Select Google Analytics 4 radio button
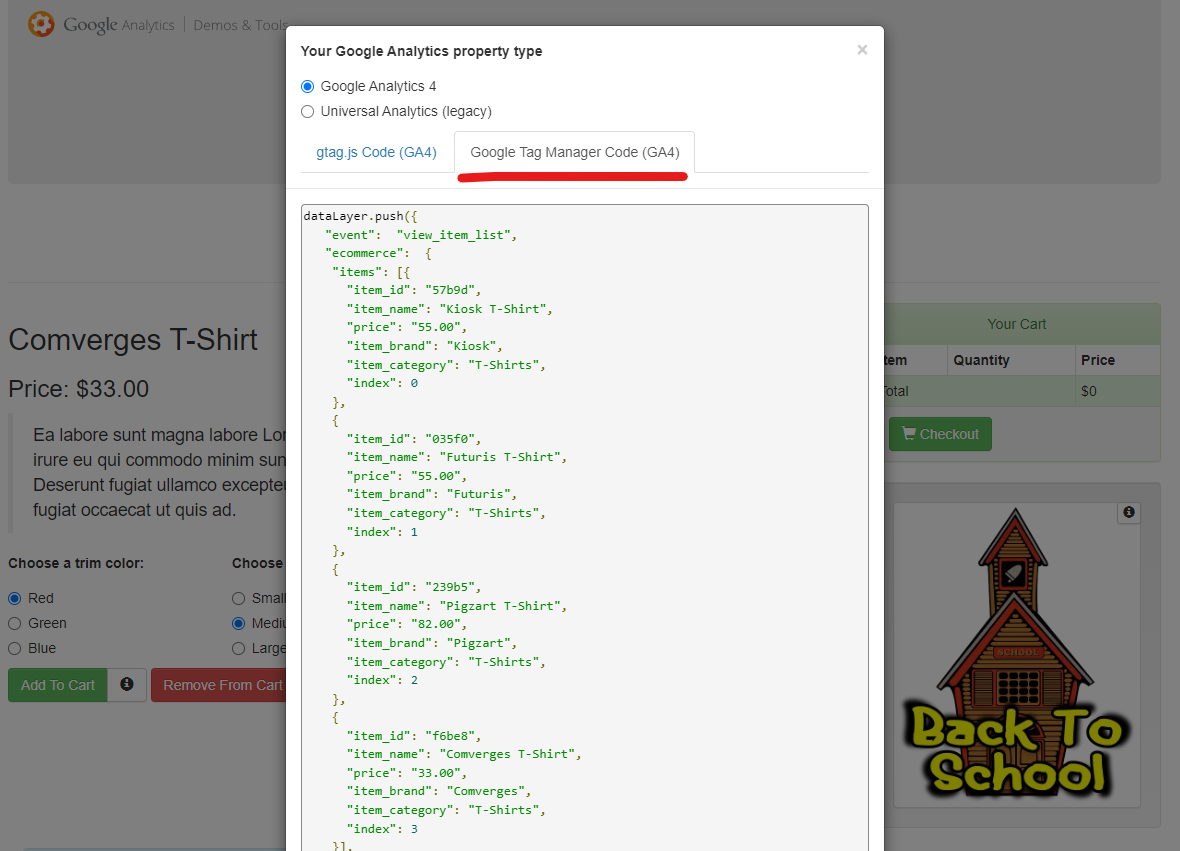Screen dimensions: 1180x851 tap(307, 87)
